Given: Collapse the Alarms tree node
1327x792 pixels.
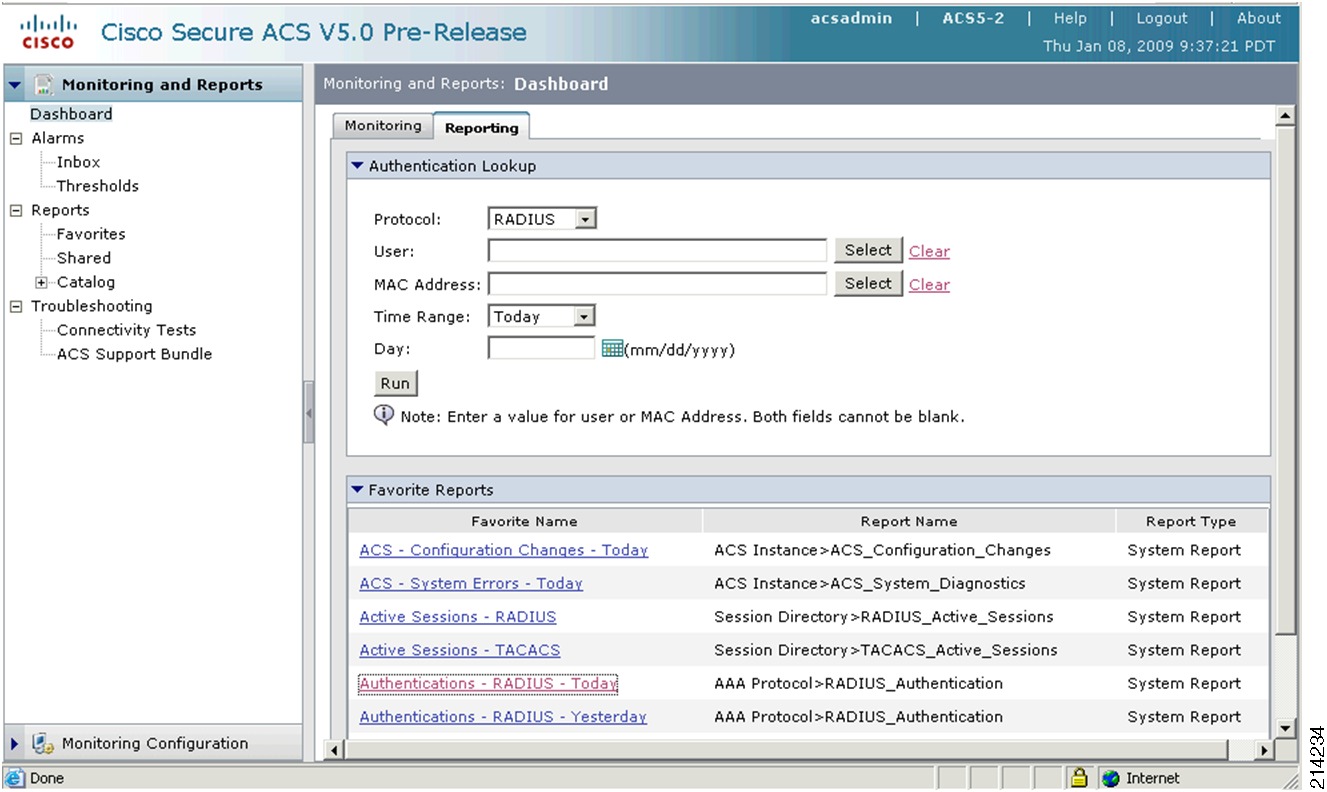Looking at the screenshot, I should (x=15, y=138).
